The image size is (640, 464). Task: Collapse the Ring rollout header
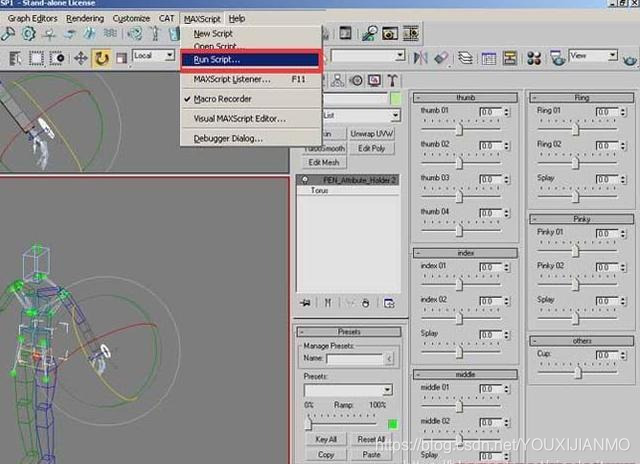582,98
